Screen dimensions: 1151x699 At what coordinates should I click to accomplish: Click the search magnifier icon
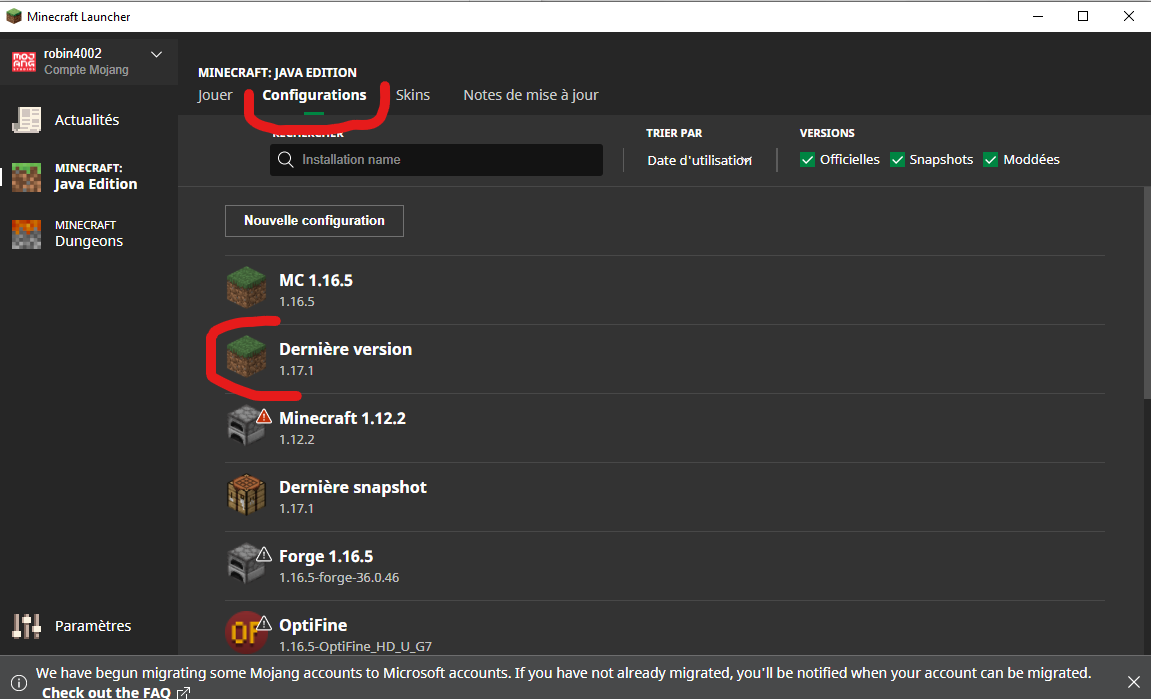click(x=286, y=159)
